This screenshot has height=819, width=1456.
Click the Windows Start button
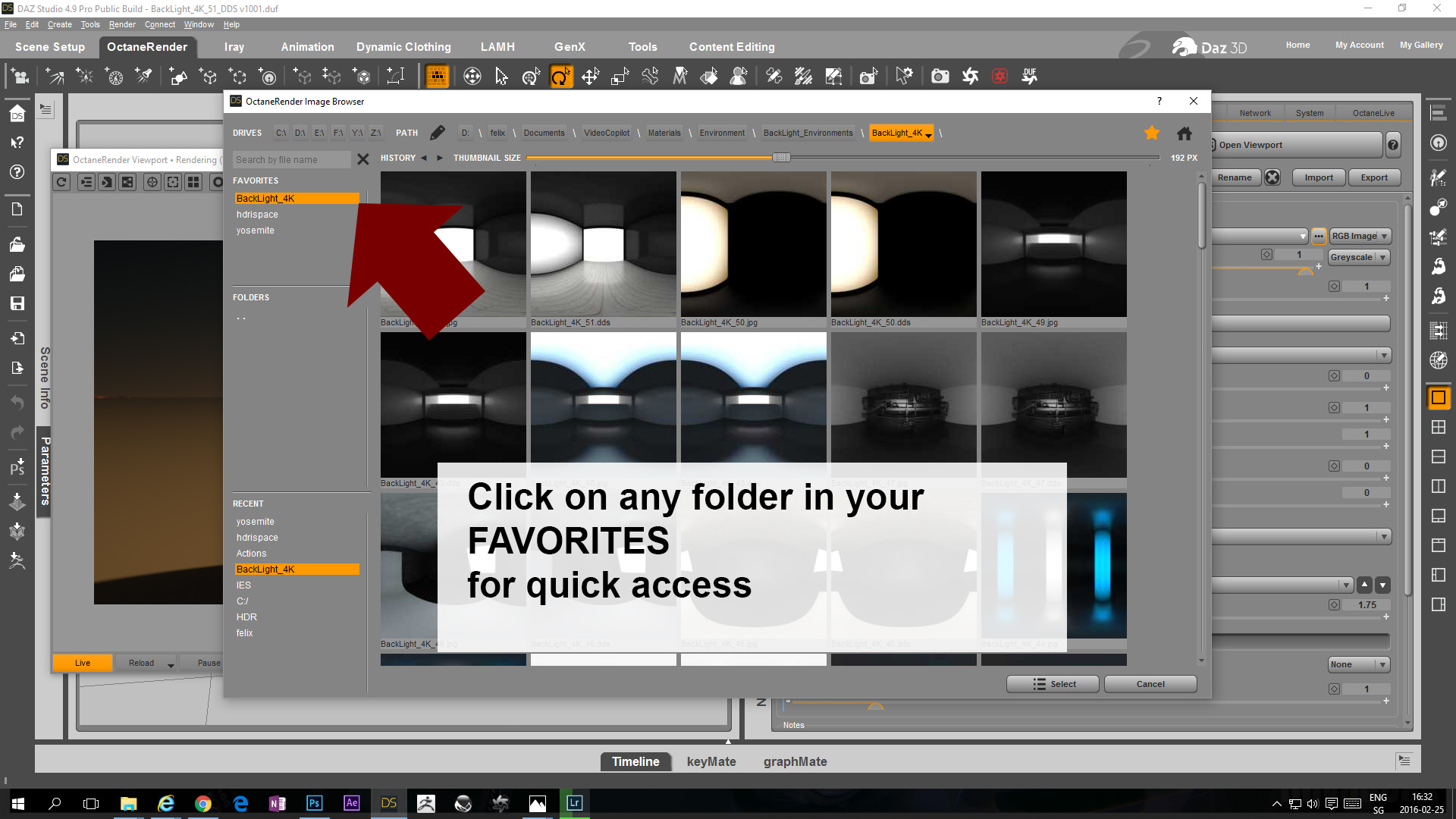(x=18, y=803)
